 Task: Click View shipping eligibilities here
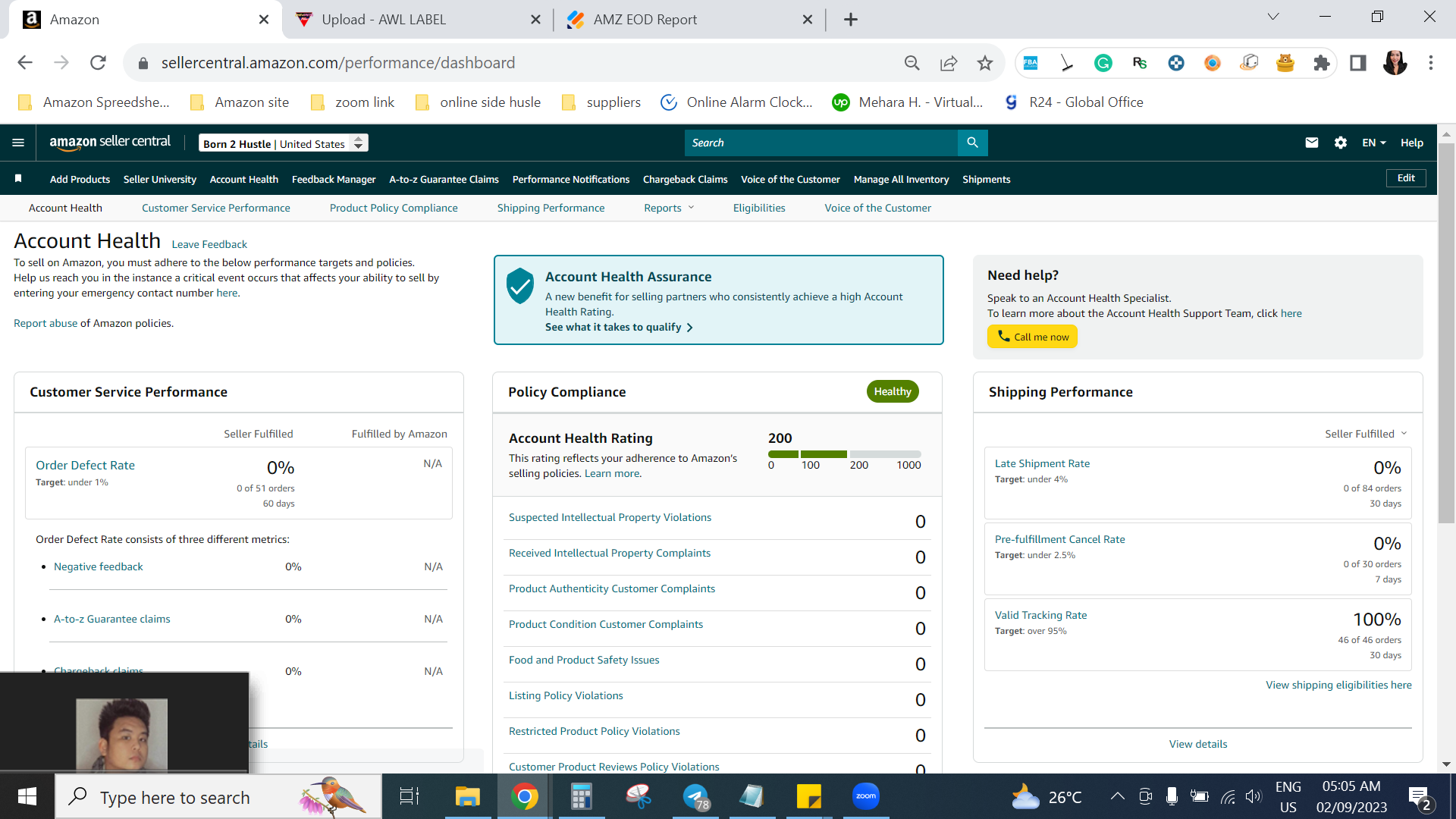1338,685
